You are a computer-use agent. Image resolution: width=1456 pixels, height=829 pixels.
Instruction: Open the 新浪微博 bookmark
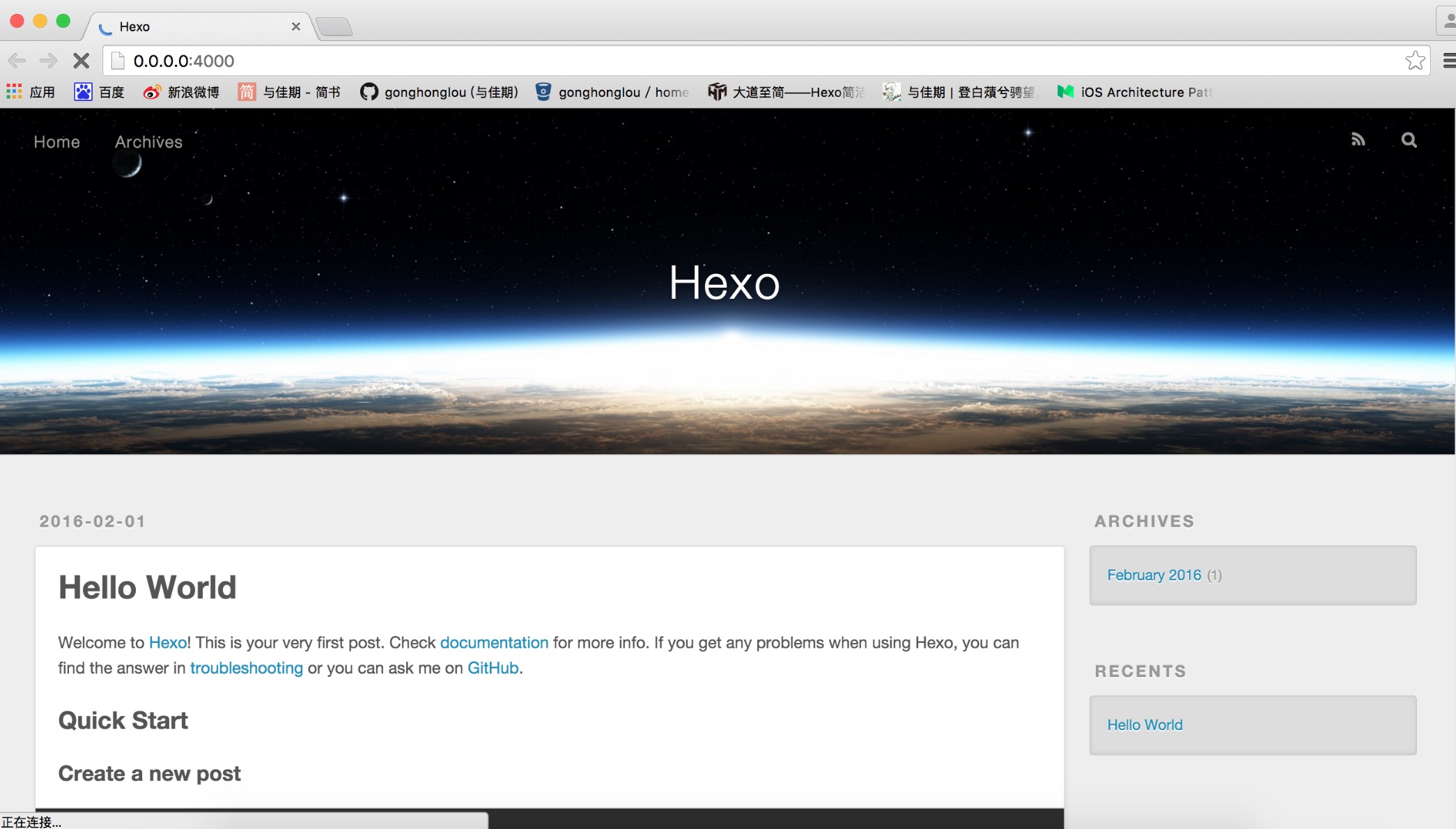pyautogui.click(x=181, y=92)
